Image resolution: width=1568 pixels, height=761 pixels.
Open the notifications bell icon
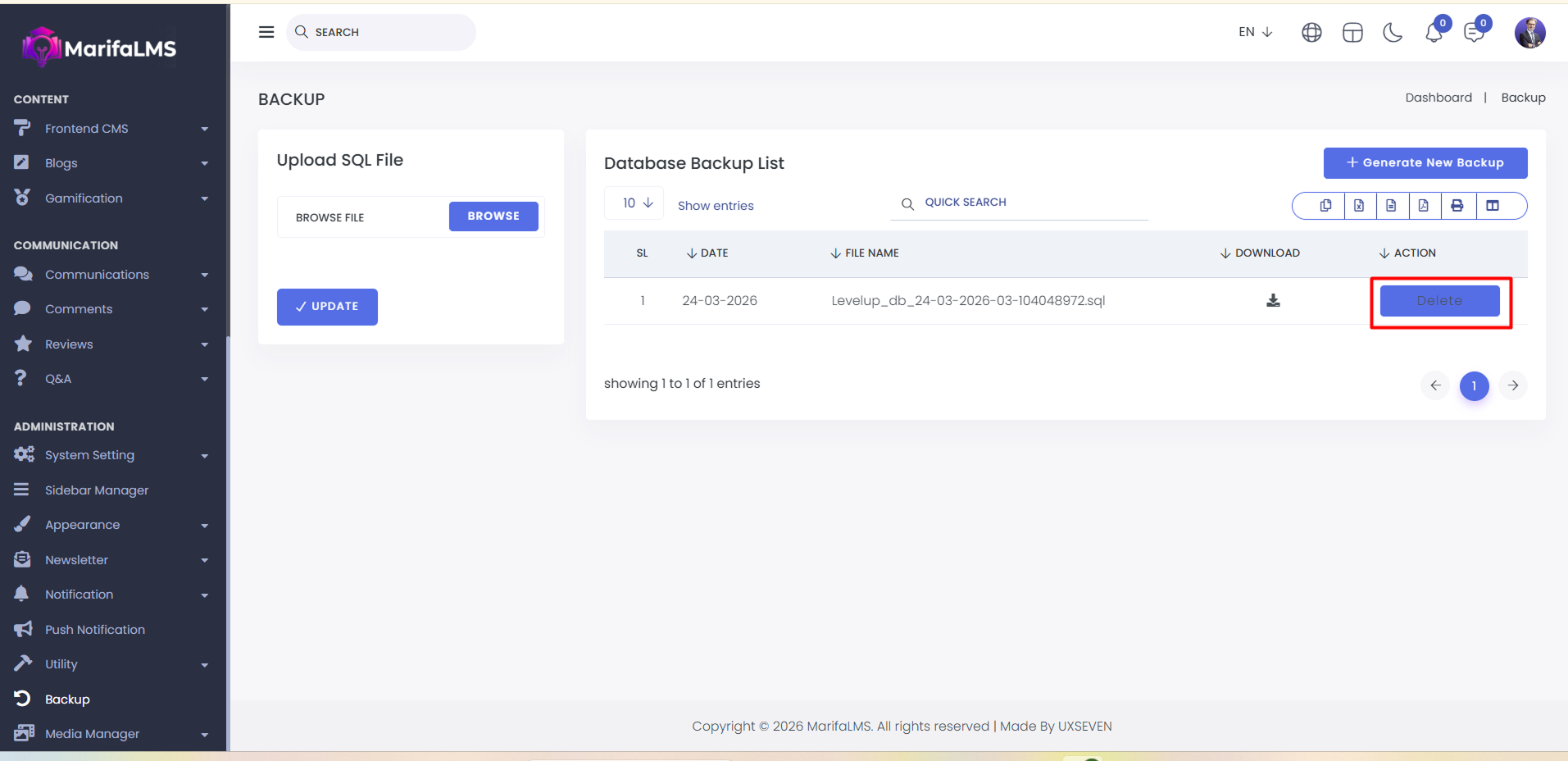(1434, 33)
